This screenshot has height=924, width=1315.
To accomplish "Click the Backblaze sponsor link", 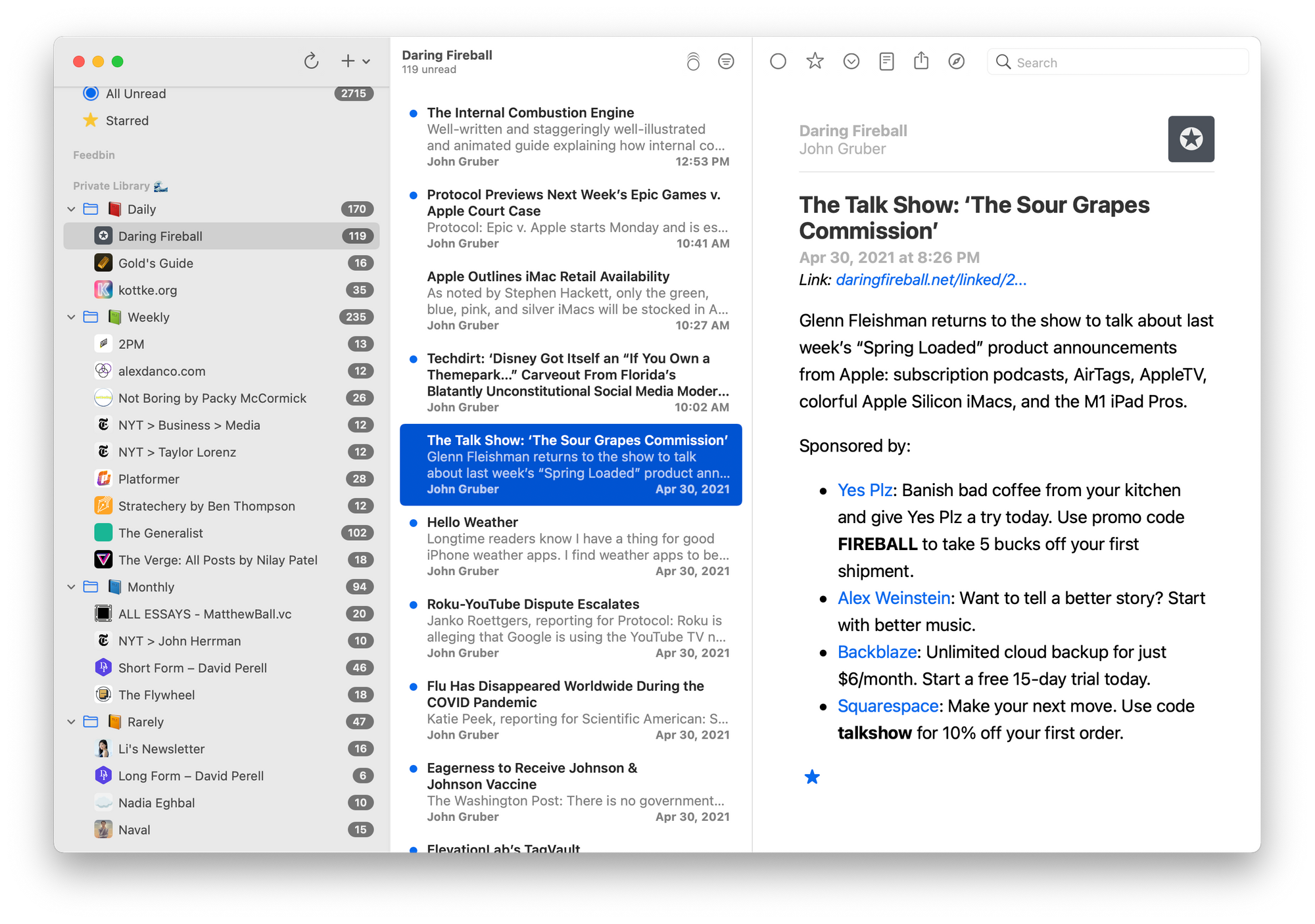I will pos(876,652).
